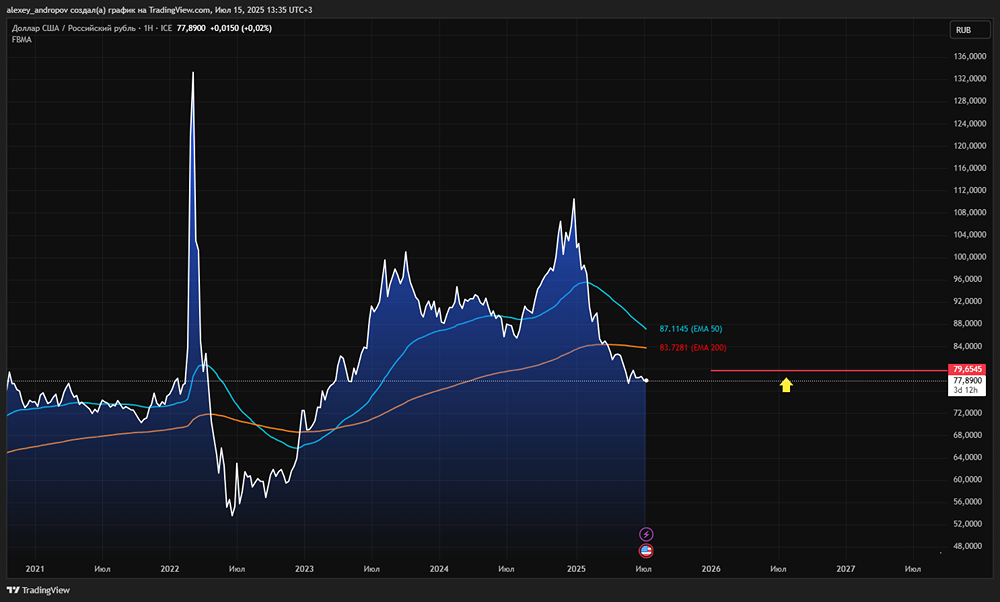This screenshot has width=1000, height=602.
Task: Click the 132,0000 price axis label
Action: point(969,78)
